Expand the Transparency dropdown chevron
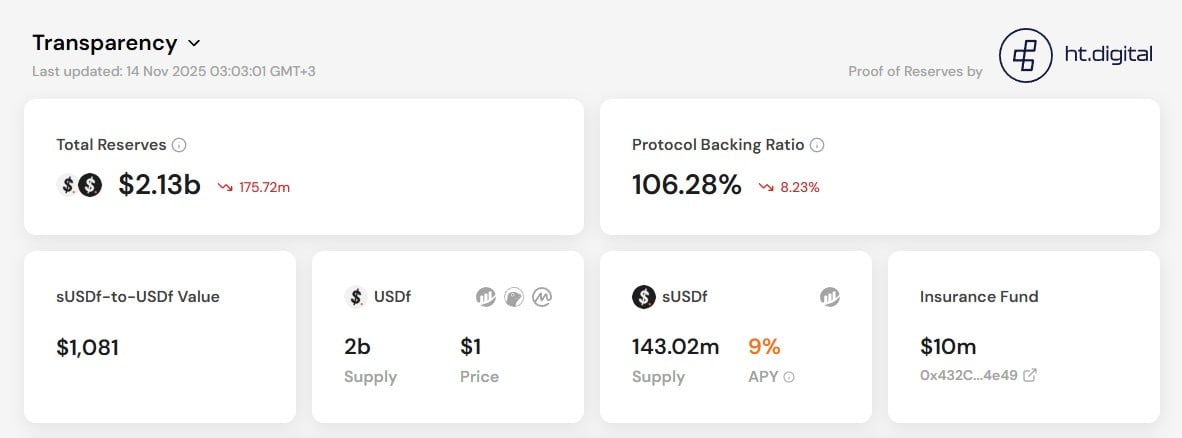 click(x=194, y=43)
